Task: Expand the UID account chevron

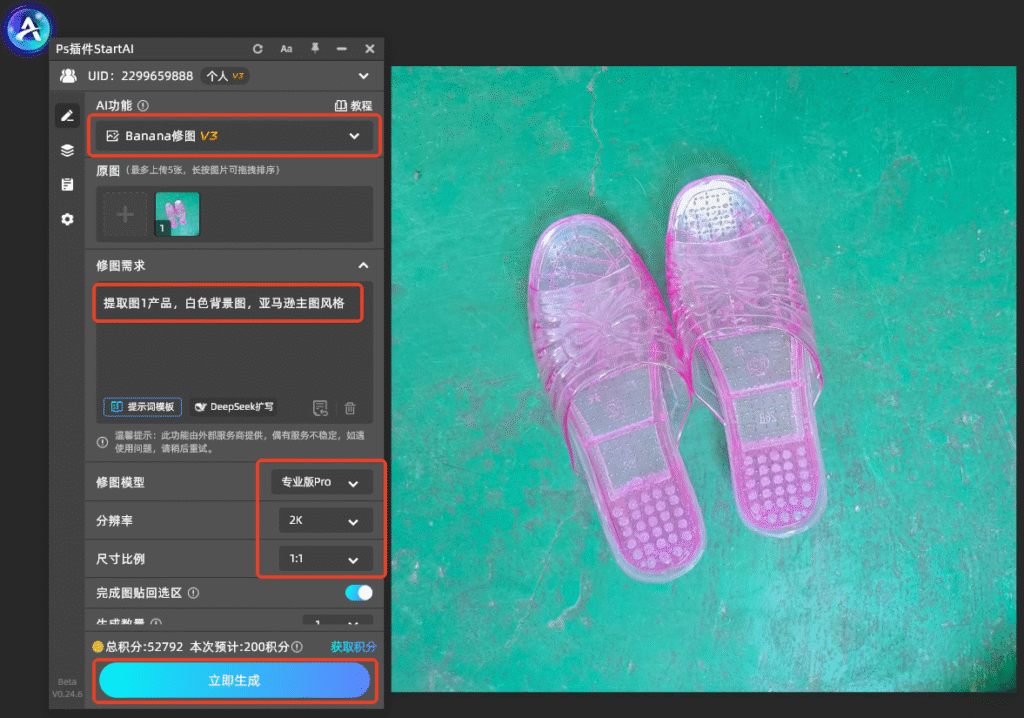Action: tap(364, 76)
